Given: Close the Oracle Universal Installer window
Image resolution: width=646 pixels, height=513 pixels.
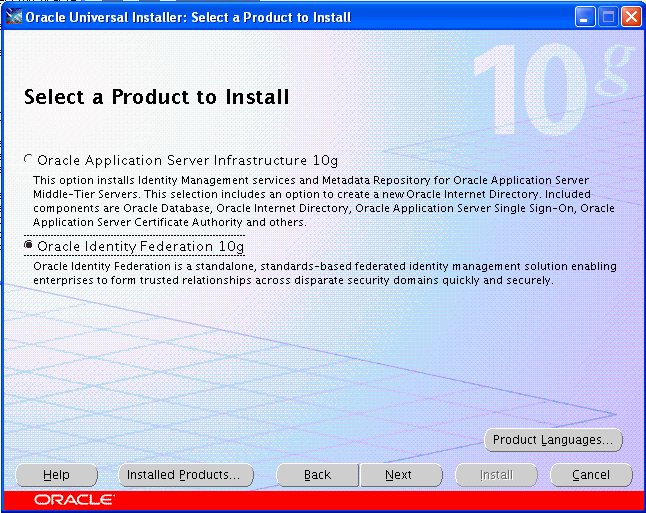Looking at the screenshot, I should 631,17.
